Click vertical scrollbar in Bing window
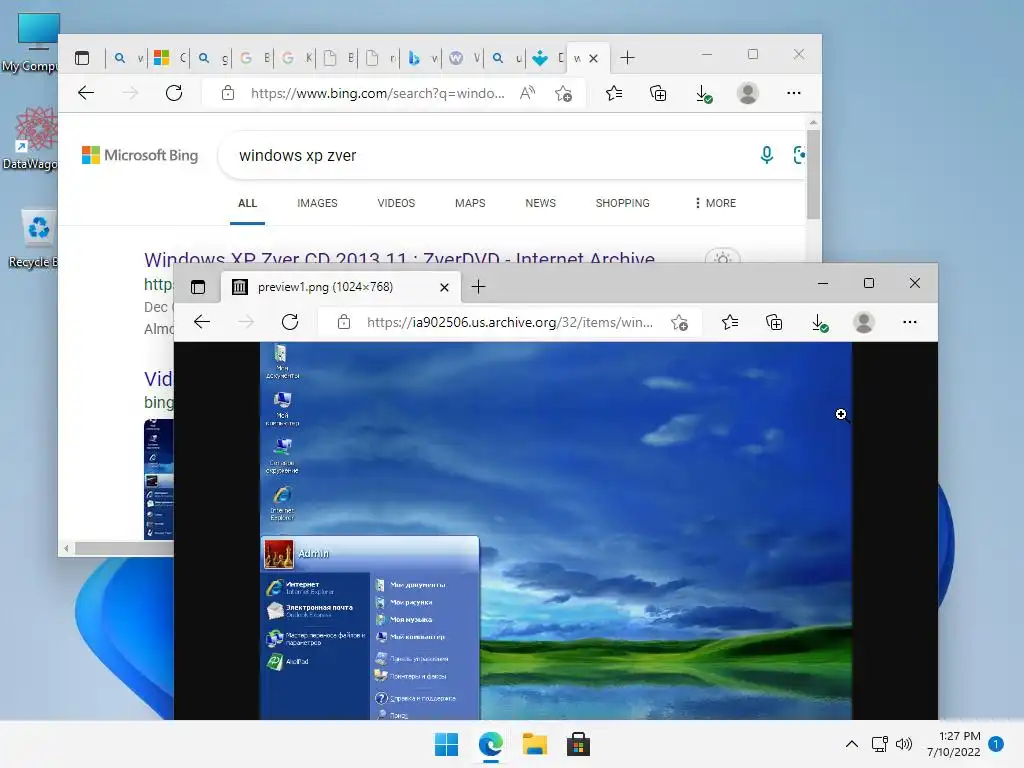 click(x=813, y=173)
